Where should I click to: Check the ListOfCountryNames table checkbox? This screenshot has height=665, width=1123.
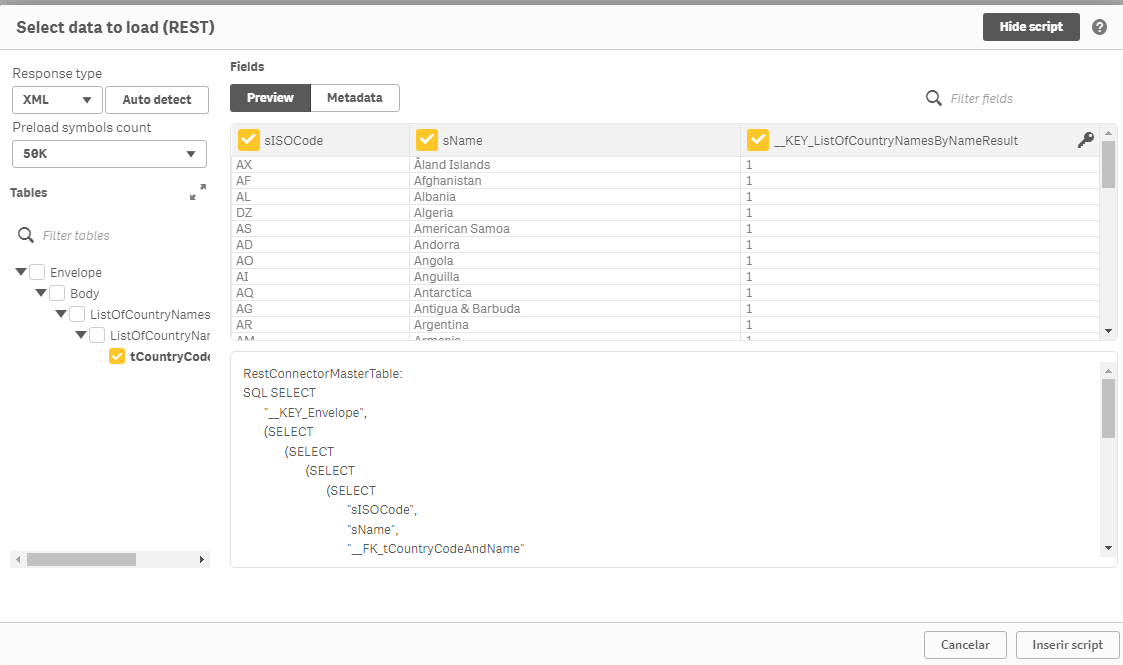click(77, 314)
